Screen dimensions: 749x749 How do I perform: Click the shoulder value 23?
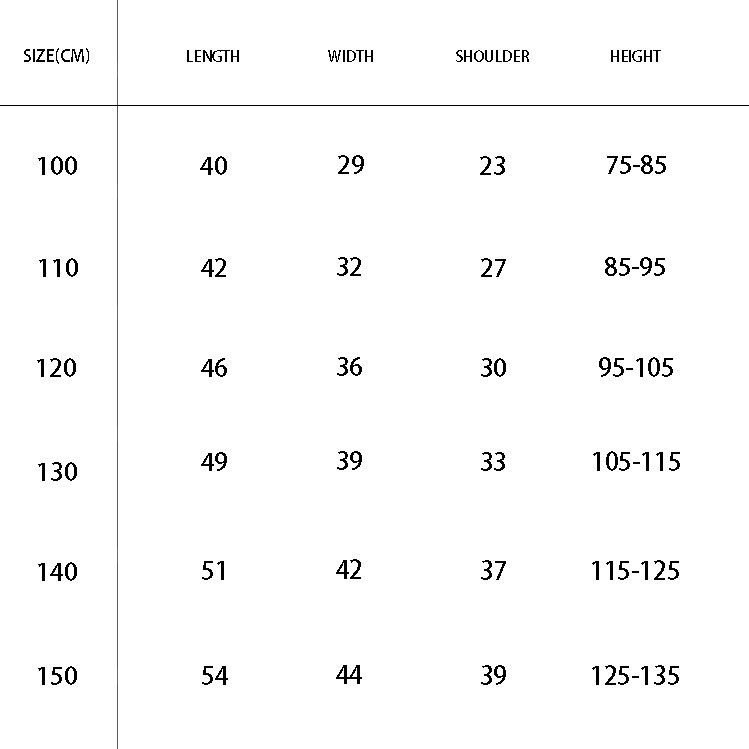tap(493, 166)
